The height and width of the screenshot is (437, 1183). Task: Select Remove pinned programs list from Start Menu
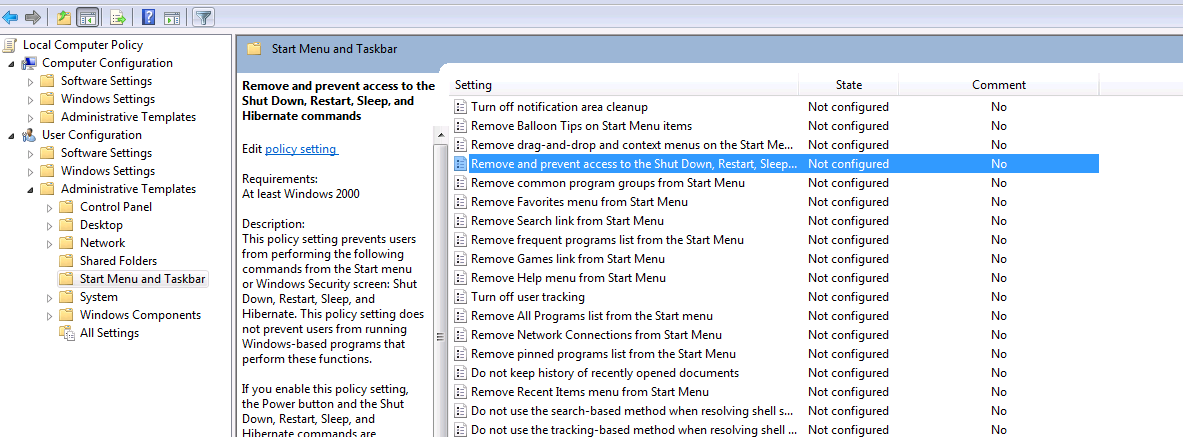click(603, 354)
